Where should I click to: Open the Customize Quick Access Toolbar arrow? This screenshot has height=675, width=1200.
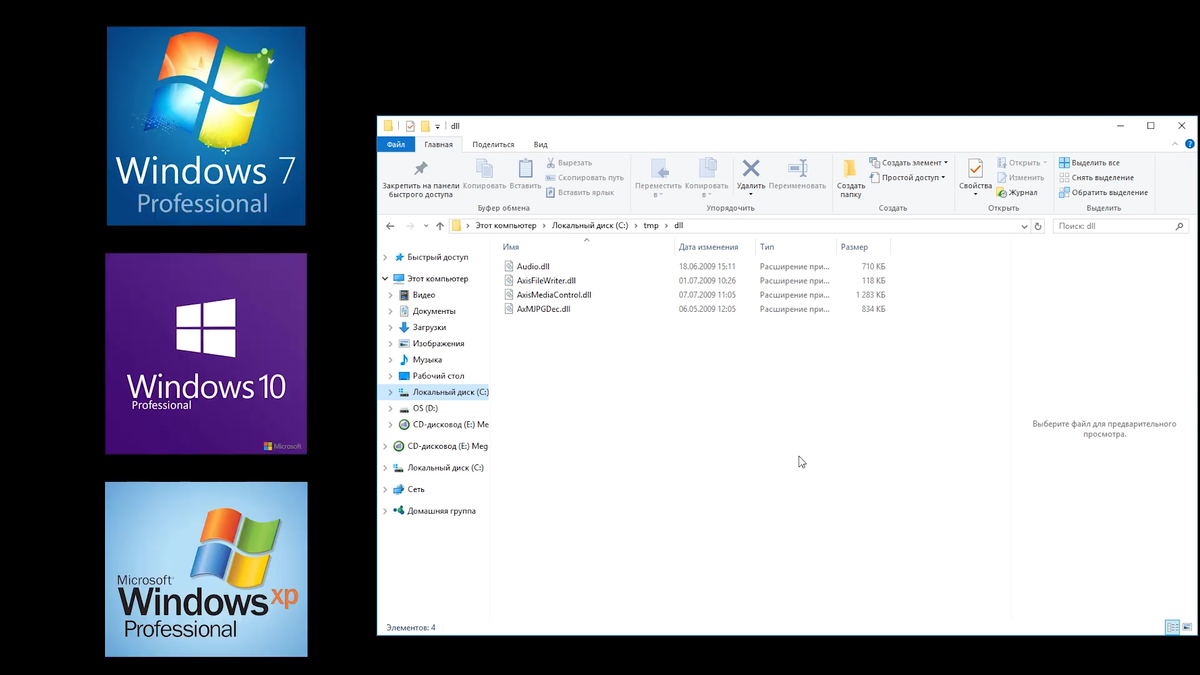click(438, 127)
